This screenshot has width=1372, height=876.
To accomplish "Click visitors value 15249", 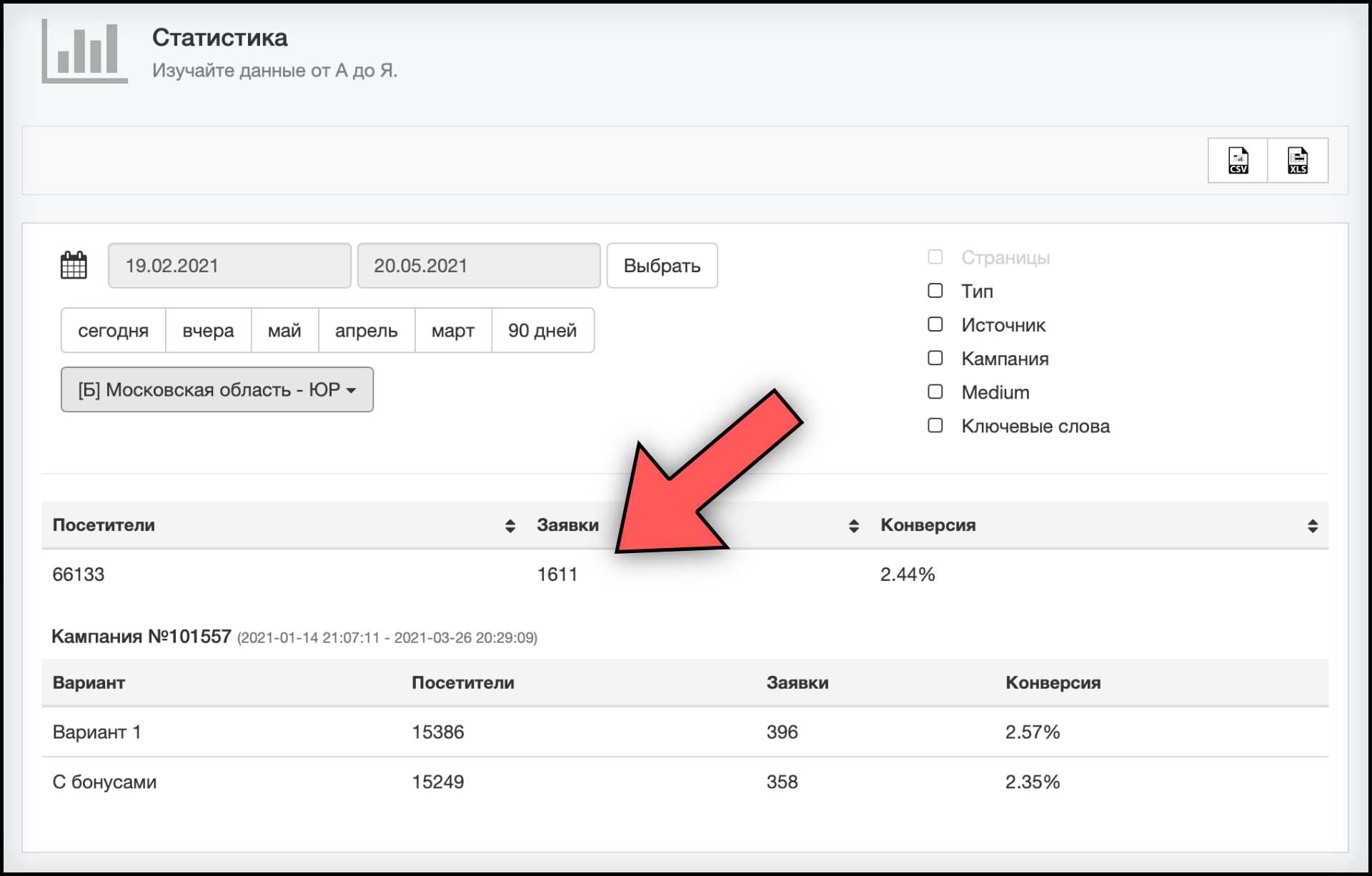I will tap(438, 782).
